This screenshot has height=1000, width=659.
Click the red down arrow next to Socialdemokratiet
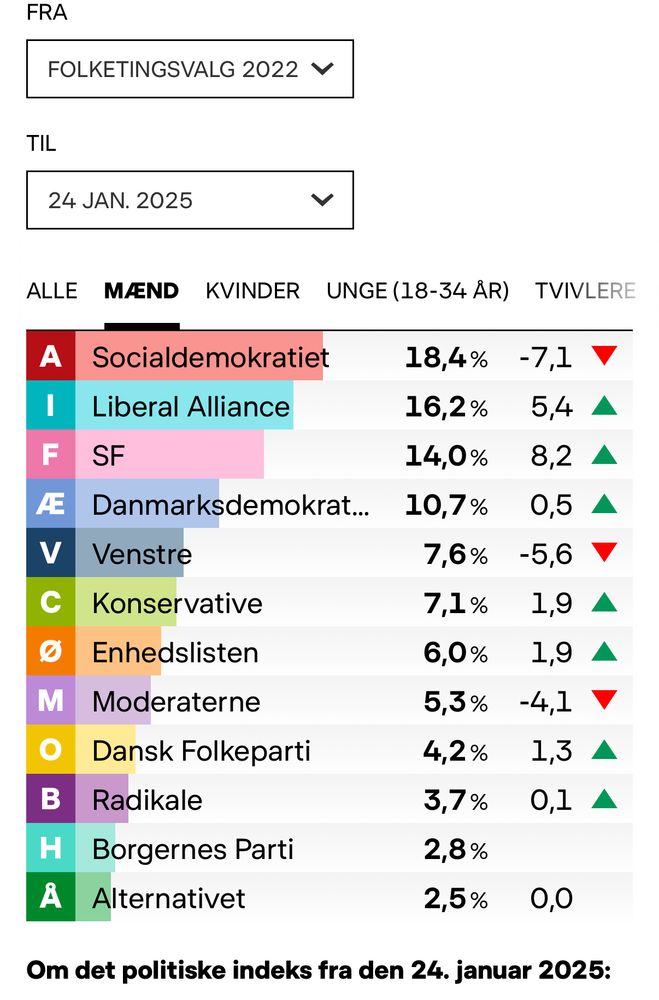[605, 357]
